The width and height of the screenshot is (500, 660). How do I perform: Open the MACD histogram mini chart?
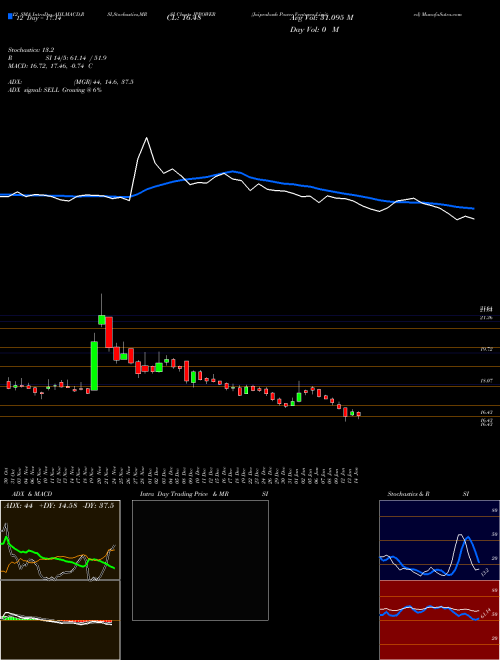click(x=60, y=620)
